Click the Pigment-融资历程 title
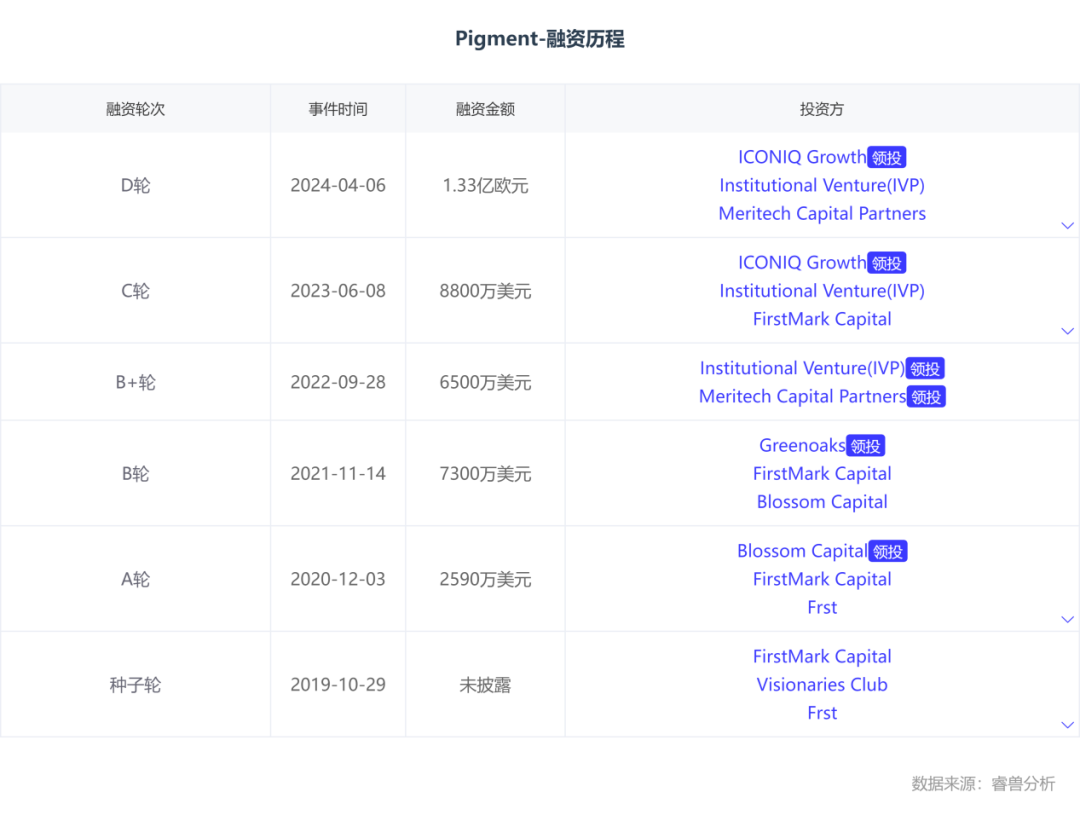This screenshot has height=827, width=1080. point(539,39)
